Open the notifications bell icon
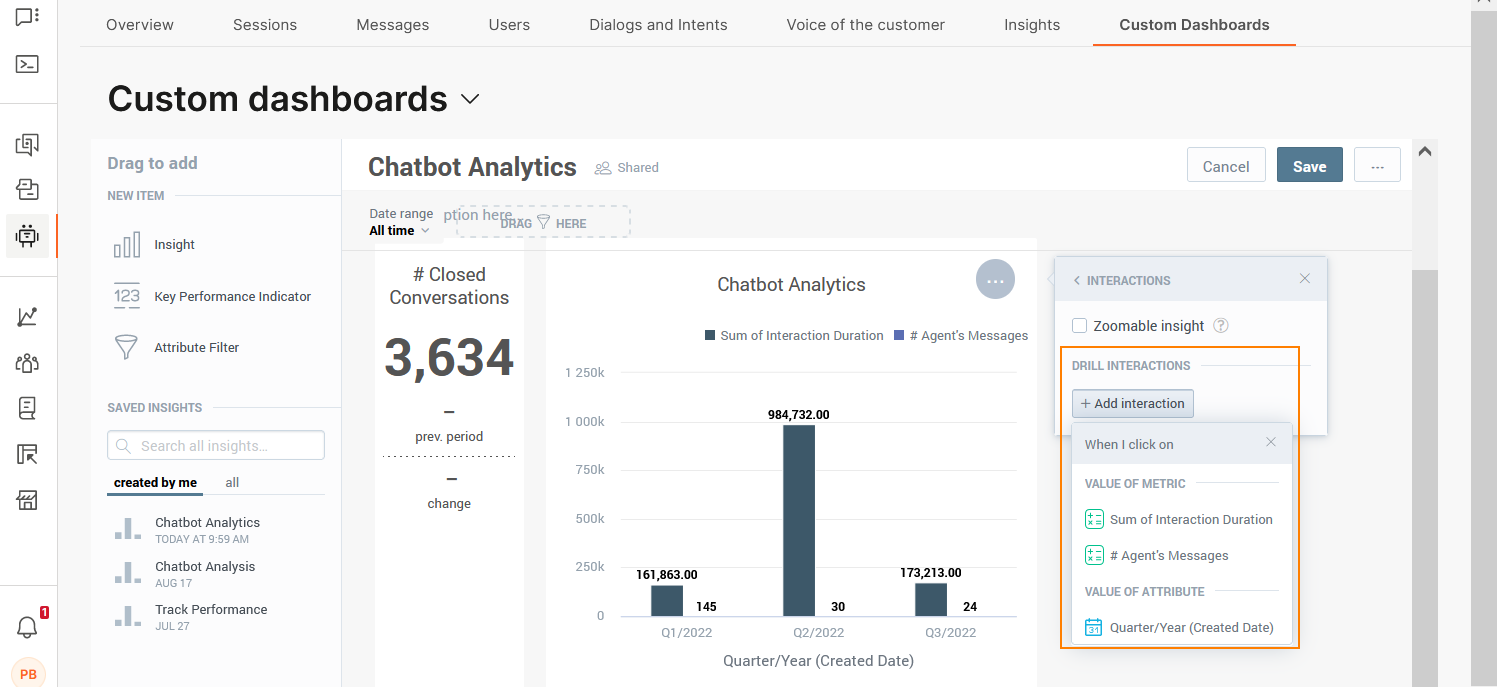 click(27, 626)
